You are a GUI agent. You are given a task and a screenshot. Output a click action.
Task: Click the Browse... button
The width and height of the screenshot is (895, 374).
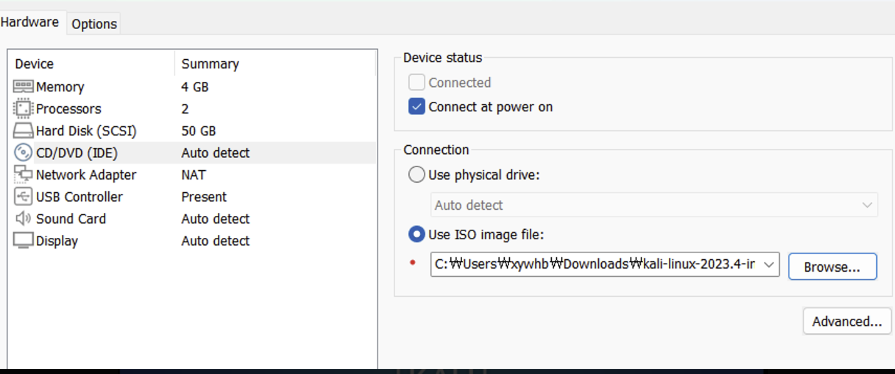(x=832, y=267)
